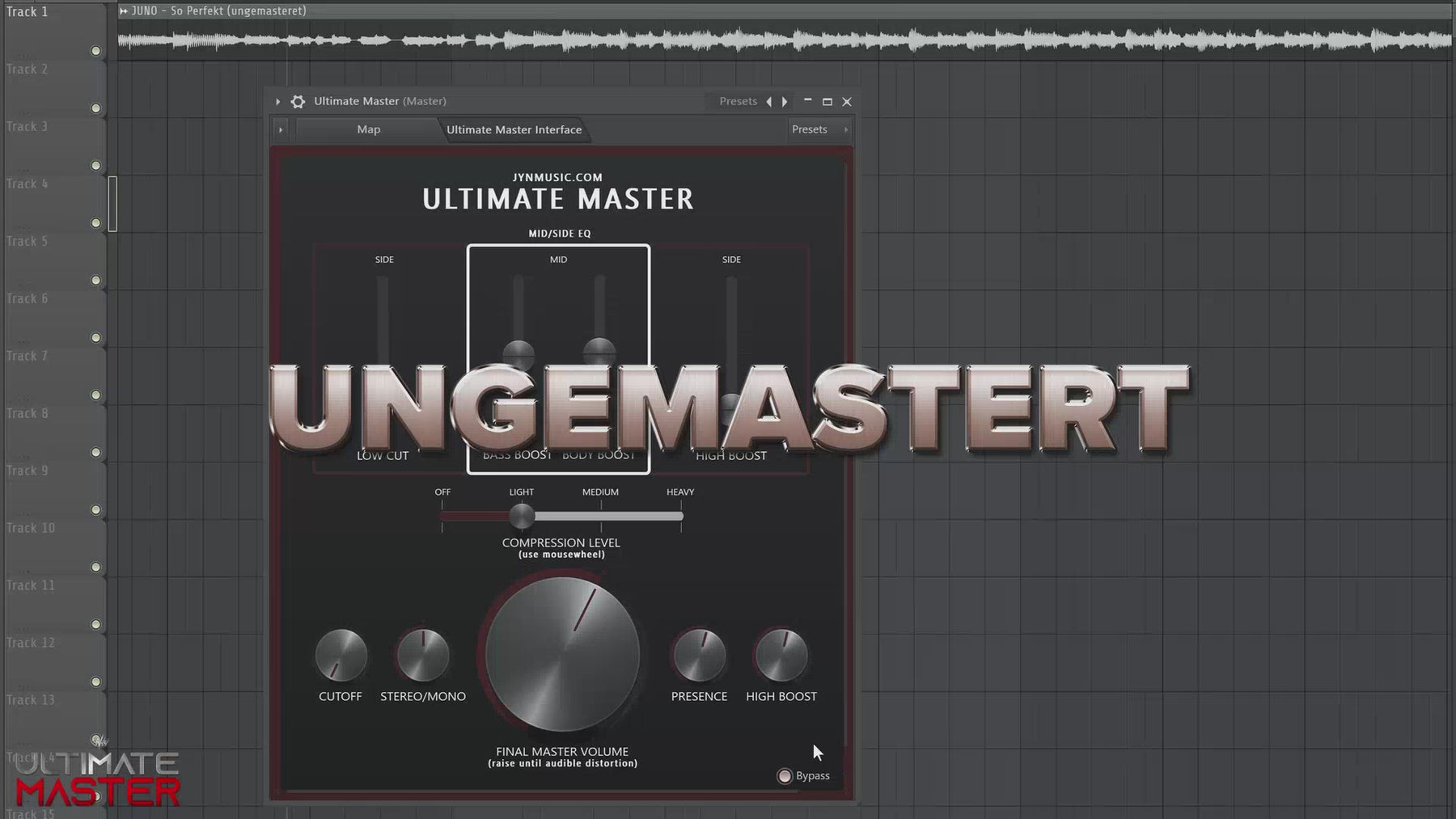Mute Track 1 with its status dot
The image size is (1456, 819).
(95, 51)
